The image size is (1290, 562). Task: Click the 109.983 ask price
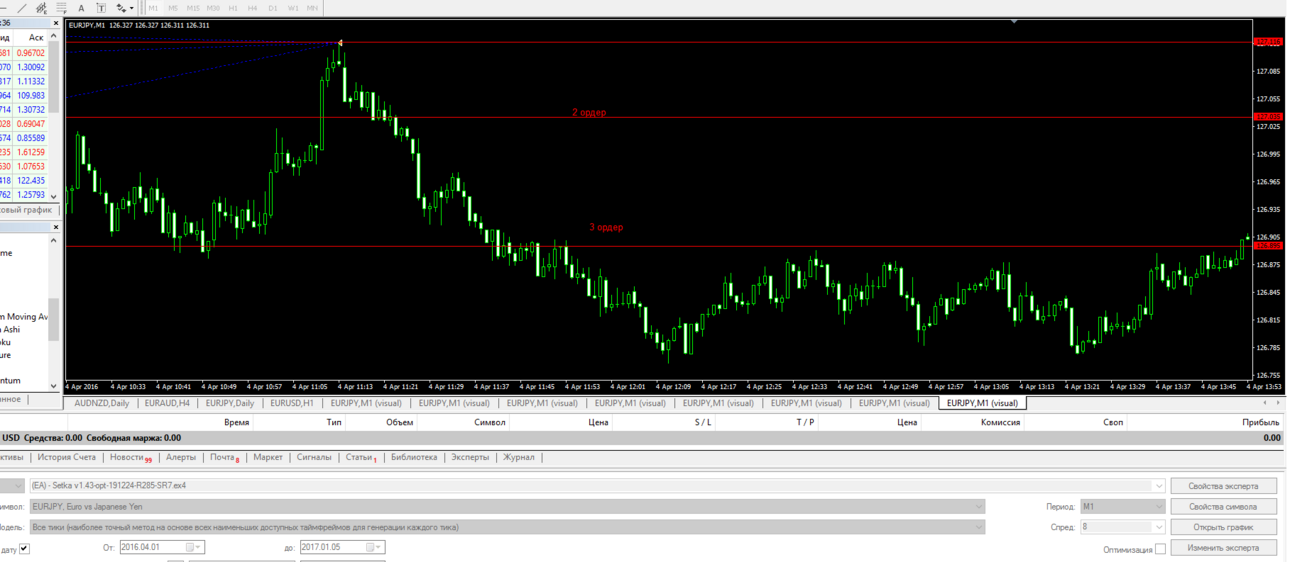tap(31, 96)
